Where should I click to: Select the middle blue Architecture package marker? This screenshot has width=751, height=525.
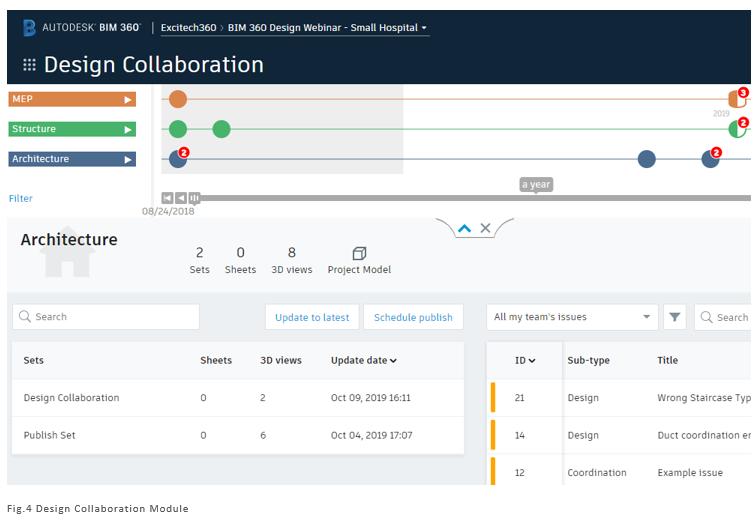pyautogui.click(x=647, y=159)
